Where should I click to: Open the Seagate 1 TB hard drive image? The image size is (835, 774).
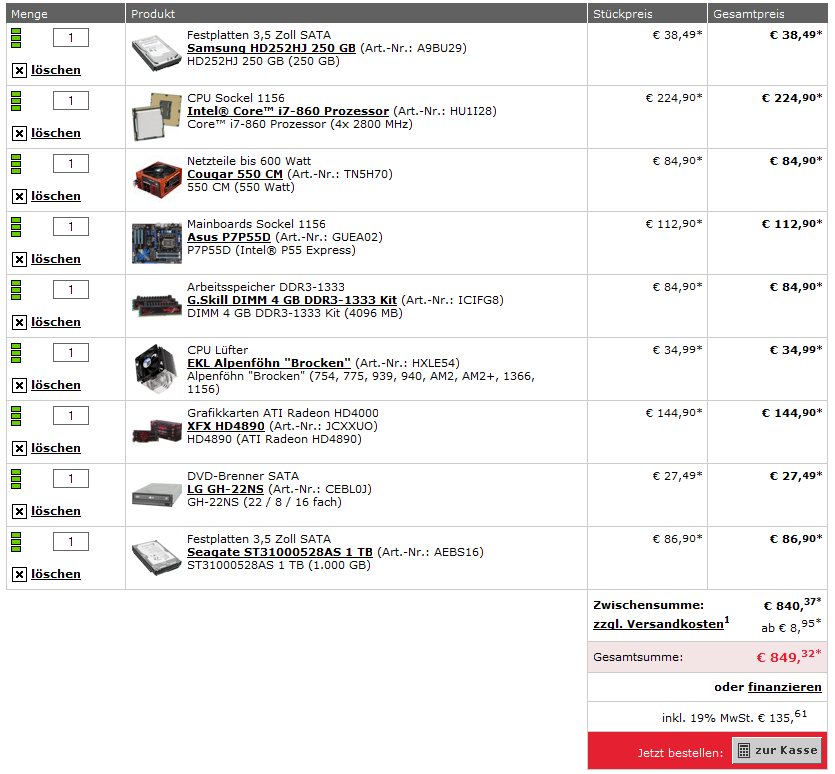pos(157,557)
